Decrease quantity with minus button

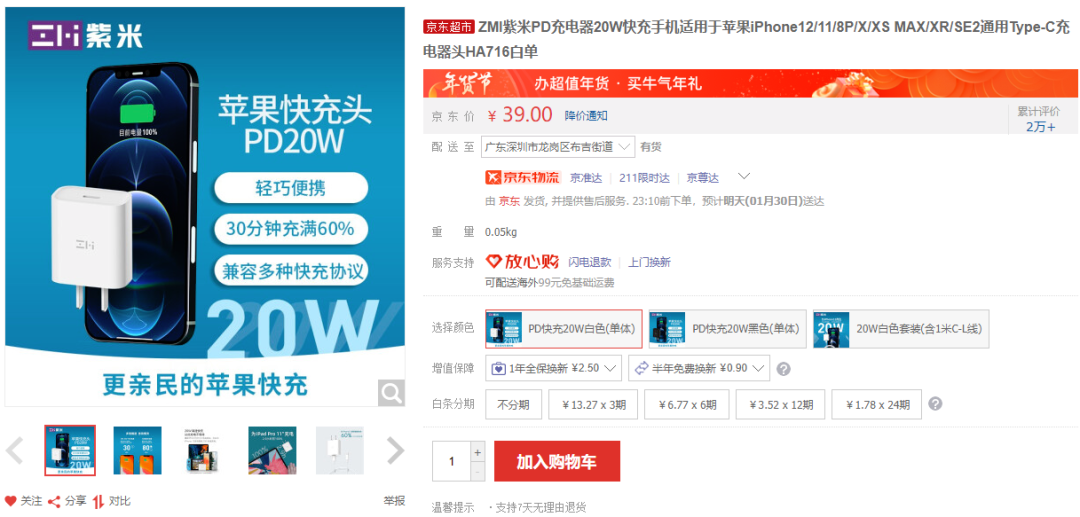coord(477,472)
